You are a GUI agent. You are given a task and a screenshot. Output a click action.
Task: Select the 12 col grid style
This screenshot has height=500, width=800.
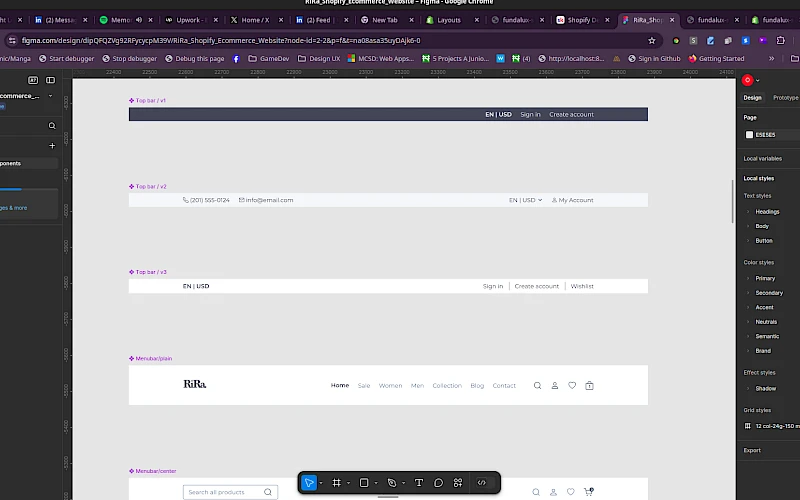click(771, 426)
